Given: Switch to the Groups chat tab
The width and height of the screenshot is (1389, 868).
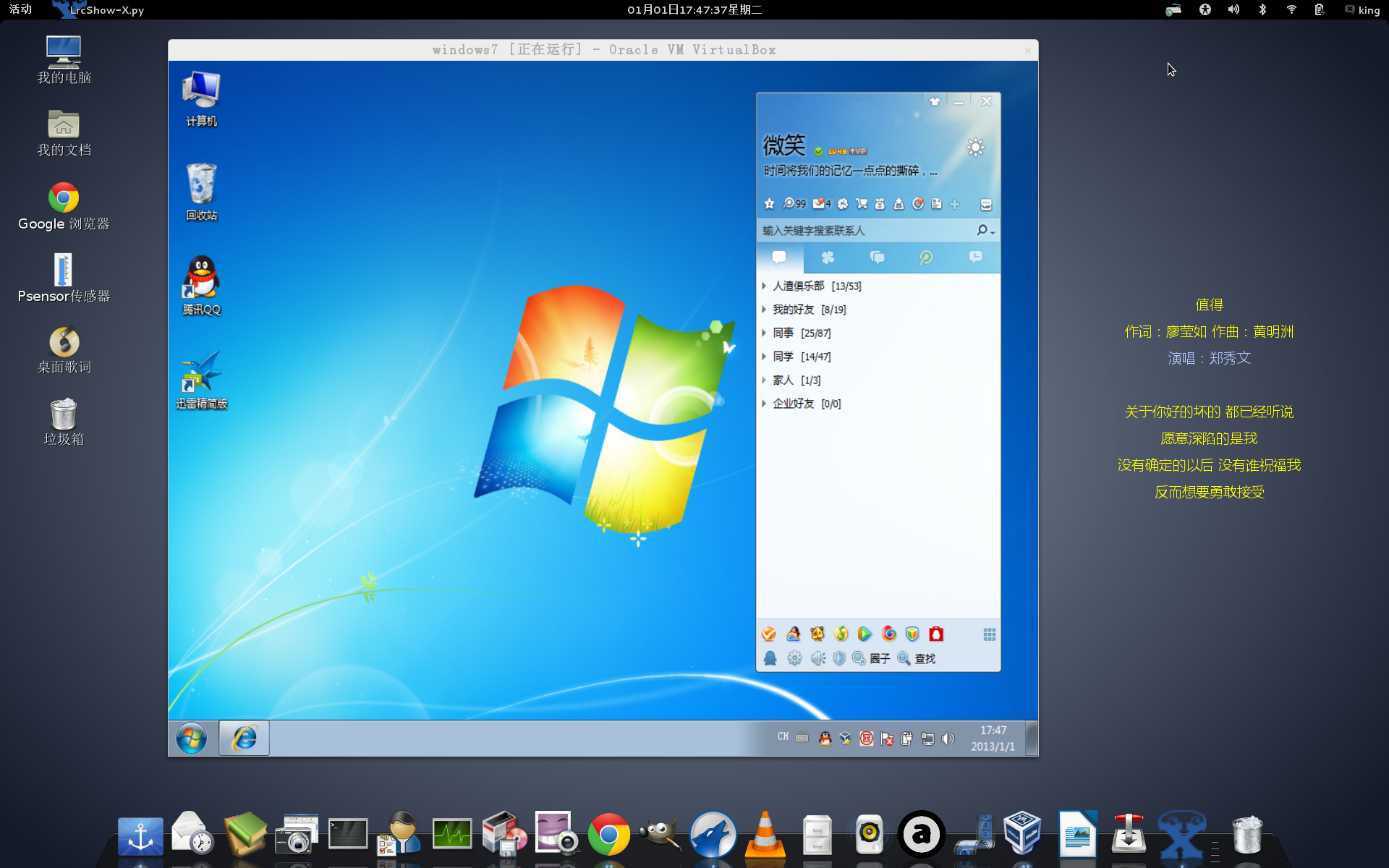Looking at the screenshot, I should [877, 258].
